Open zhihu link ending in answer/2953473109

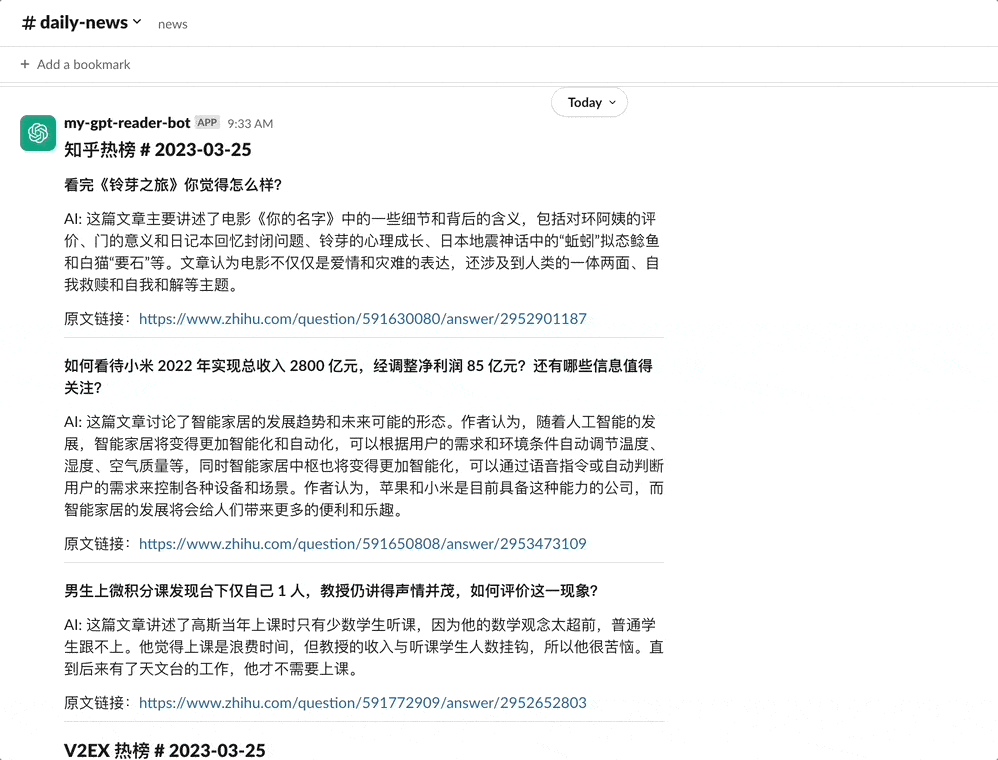click(362, 544)
